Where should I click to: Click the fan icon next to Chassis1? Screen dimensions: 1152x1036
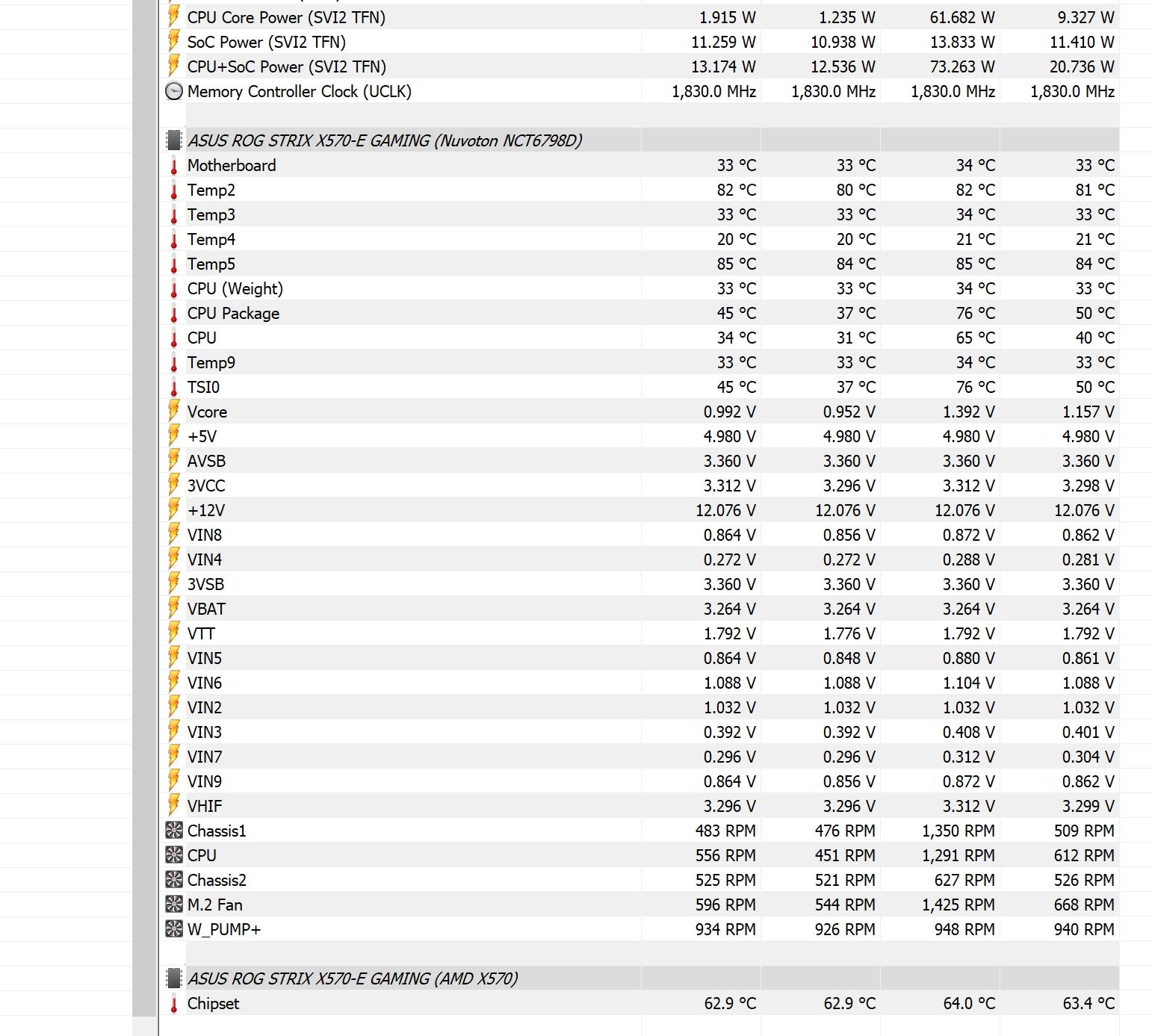[173, 831]
